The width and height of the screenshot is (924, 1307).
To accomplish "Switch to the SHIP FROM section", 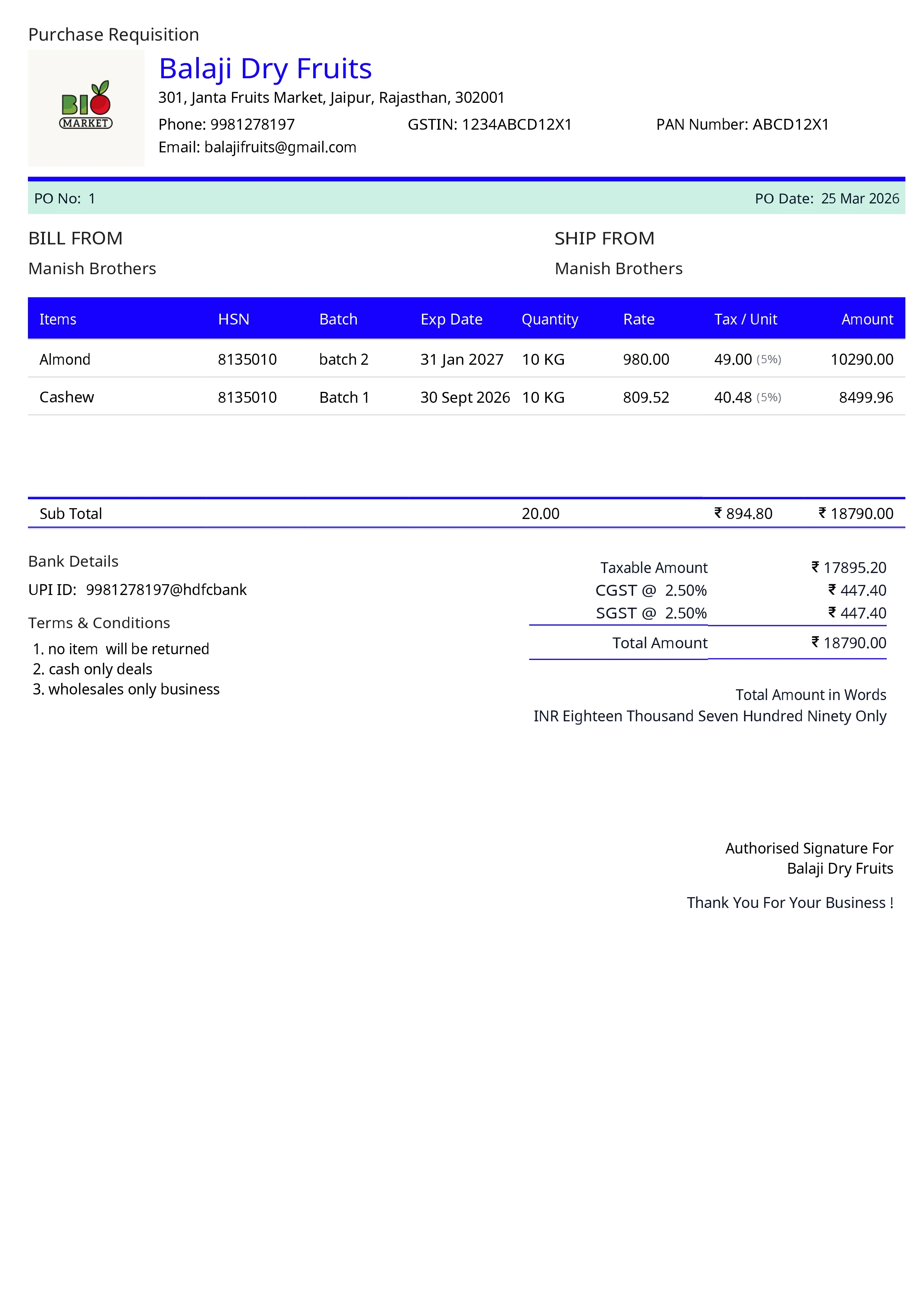I will pyautogui.click(x=605, y=238).
